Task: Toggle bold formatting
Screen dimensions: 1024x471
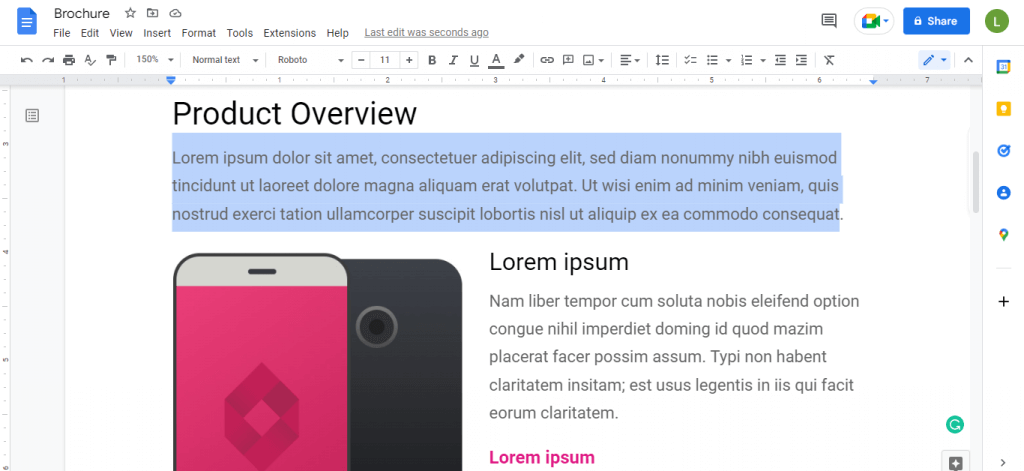Action: 432,60
